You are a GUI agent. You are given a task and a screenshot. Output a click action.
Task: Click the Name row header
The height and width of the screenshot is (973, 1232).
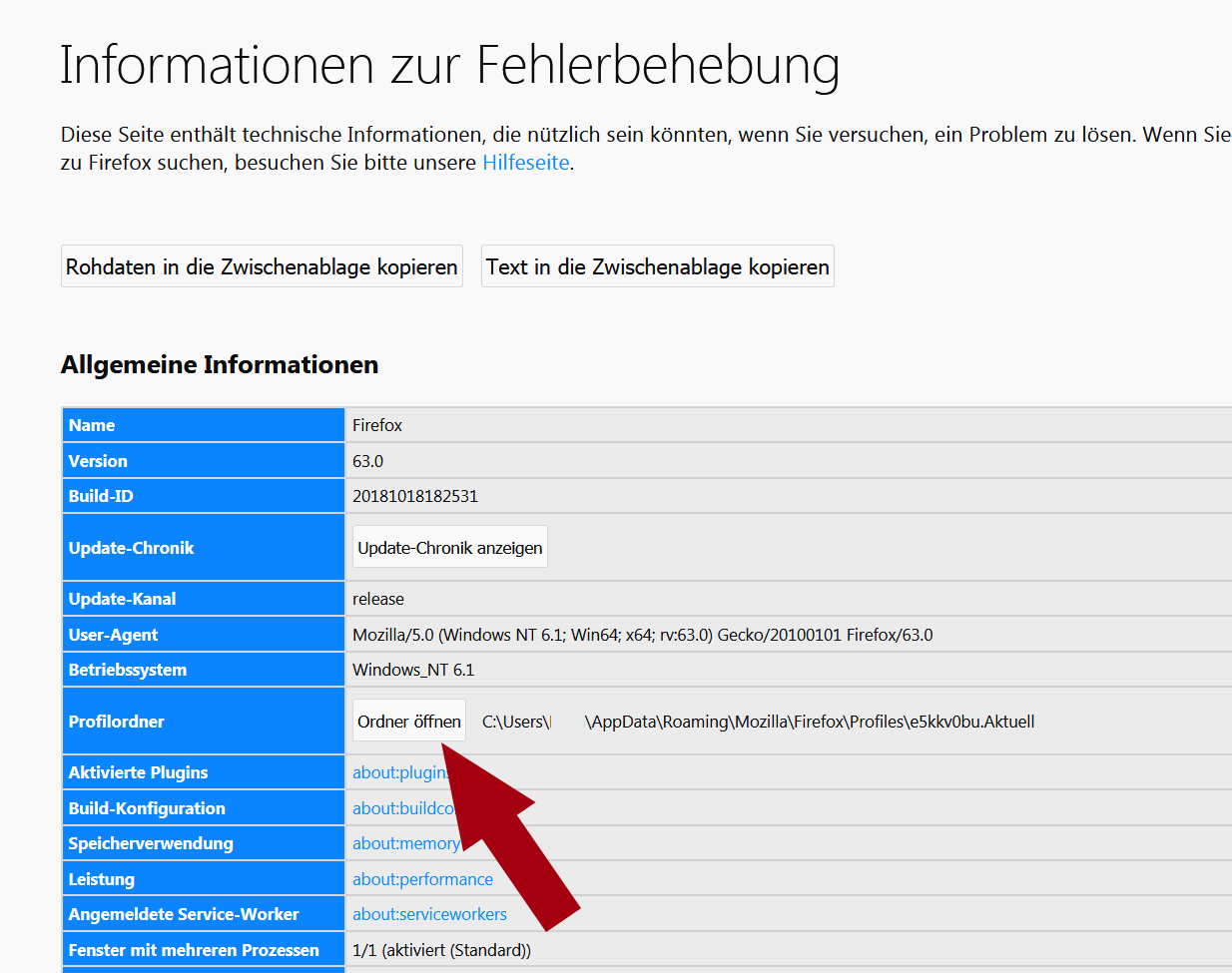coord(204,425)
